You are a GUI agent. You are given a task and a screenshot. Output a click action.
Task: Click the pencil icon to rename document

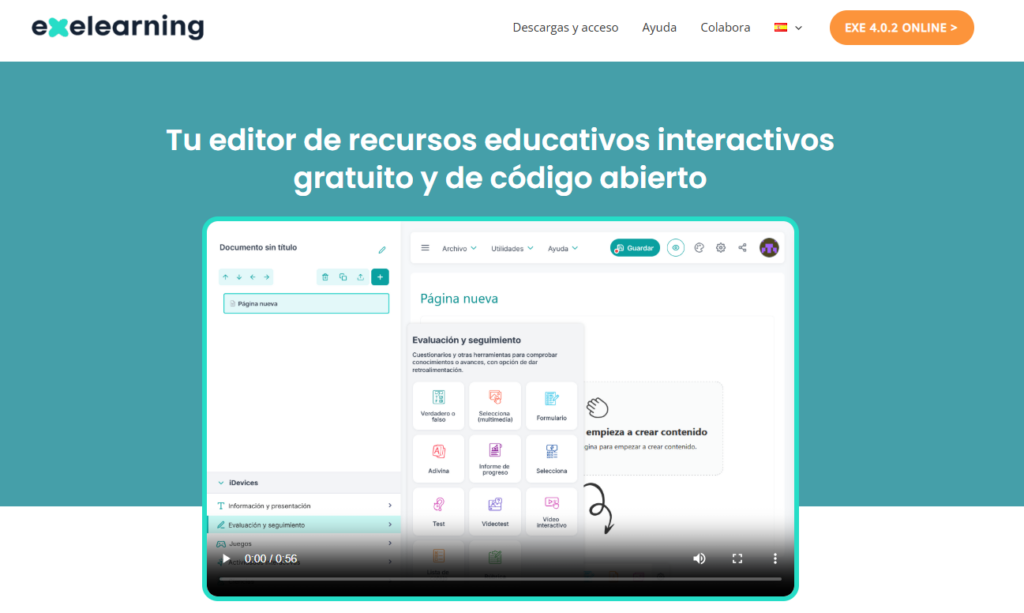click(x=382, y=249)
